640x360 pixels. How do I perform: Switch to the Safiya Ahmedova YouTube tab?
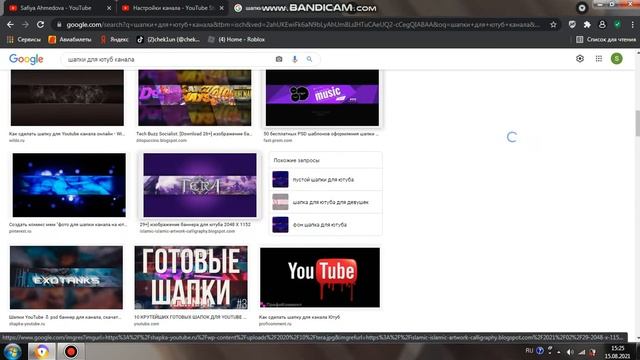[x=56, y=8]
